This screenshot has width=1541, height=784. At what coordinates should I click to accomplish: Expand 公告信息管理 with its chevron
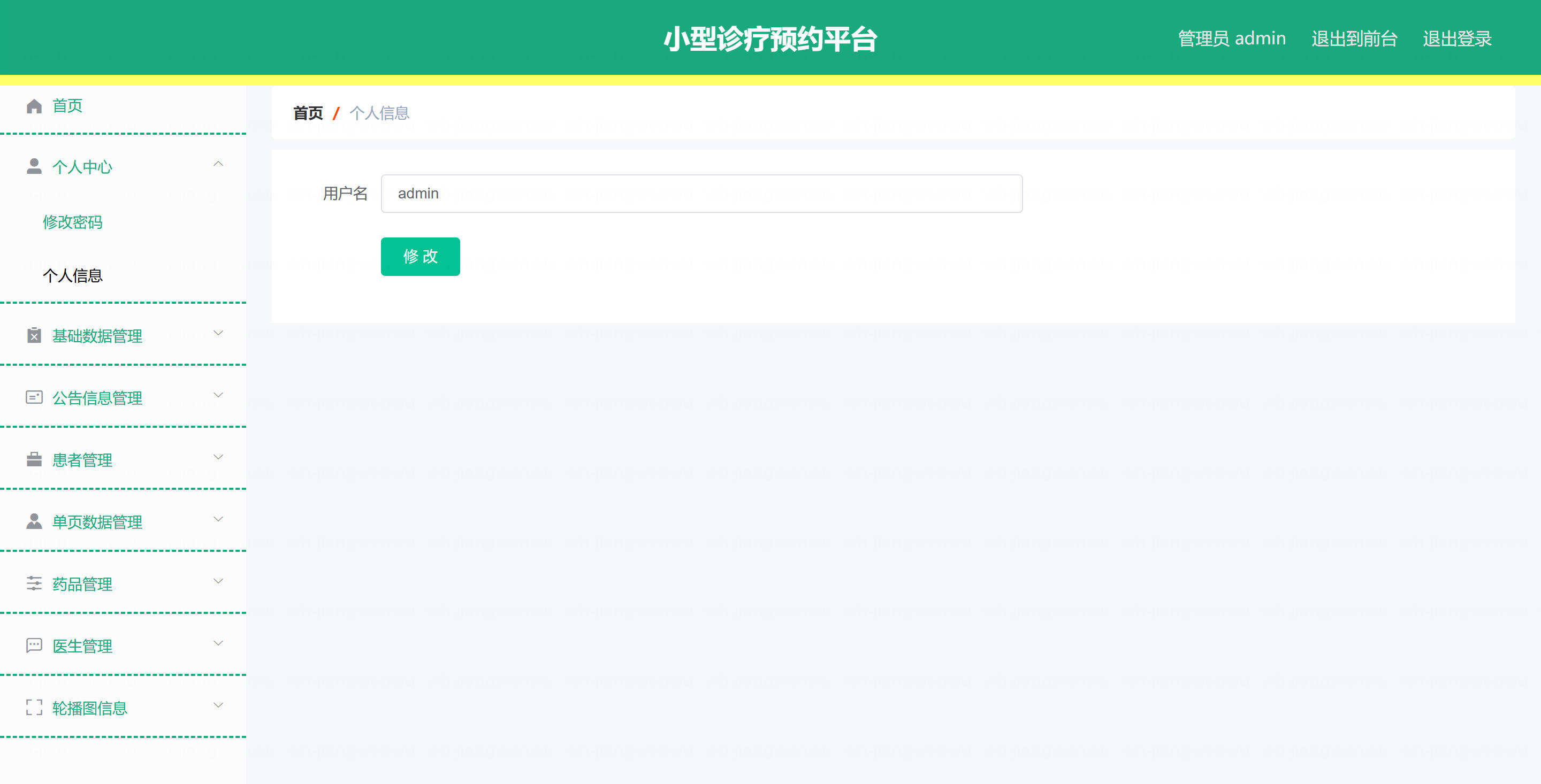tap(218, 395)
